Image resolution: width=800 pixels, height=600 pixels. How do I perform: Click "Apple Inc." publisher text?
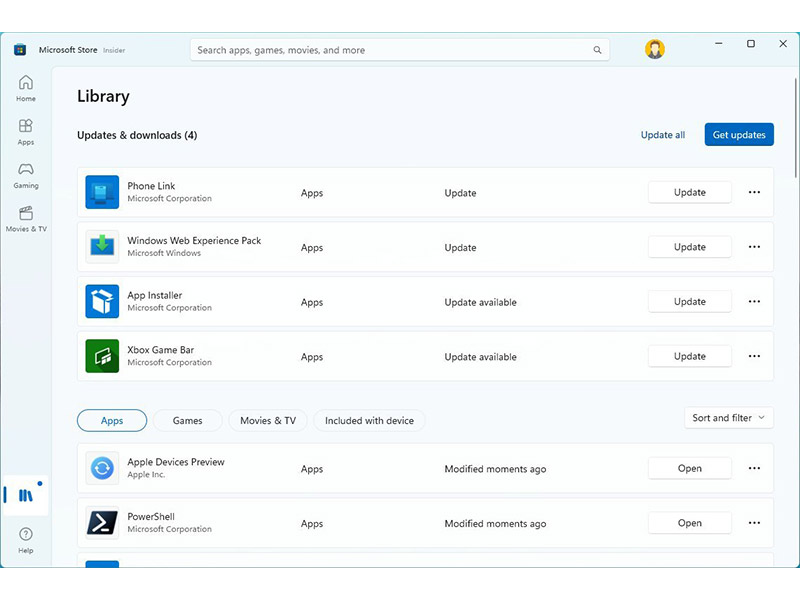(146, 474)
